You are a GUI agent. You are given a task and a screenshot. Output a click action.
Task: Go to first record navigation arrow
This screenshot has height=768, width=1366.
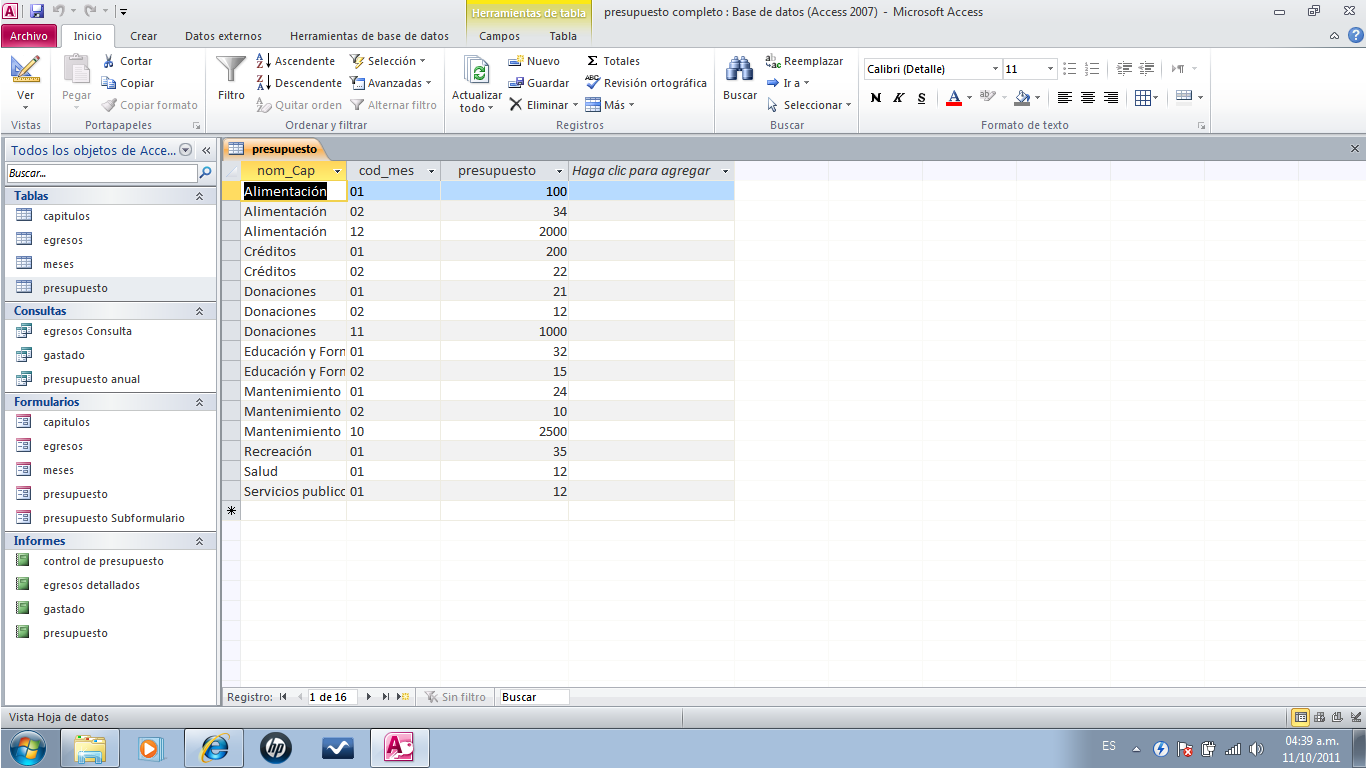(x=283, y=697)
